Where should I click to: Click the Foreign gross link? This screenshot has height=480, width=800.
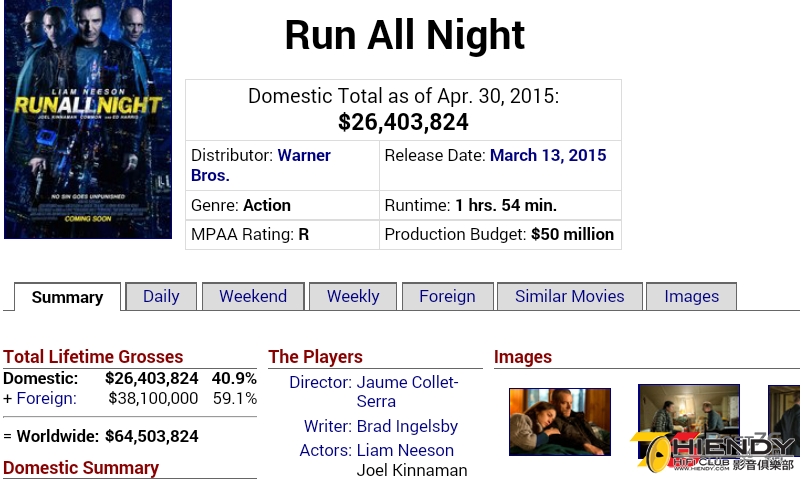pos(46,398)
